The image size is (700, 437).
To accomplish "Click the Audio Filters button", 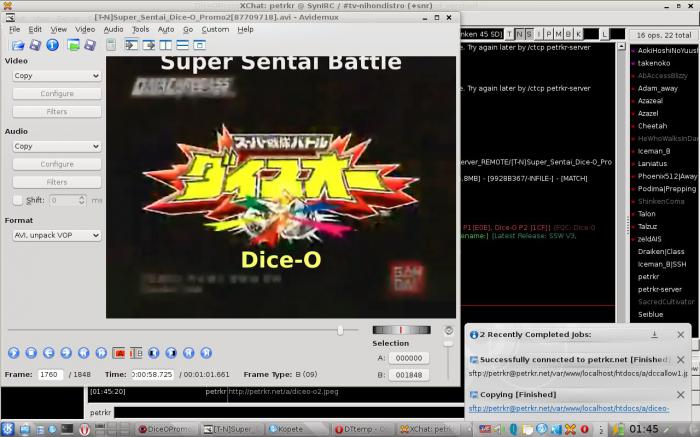I will pos(57,182).
